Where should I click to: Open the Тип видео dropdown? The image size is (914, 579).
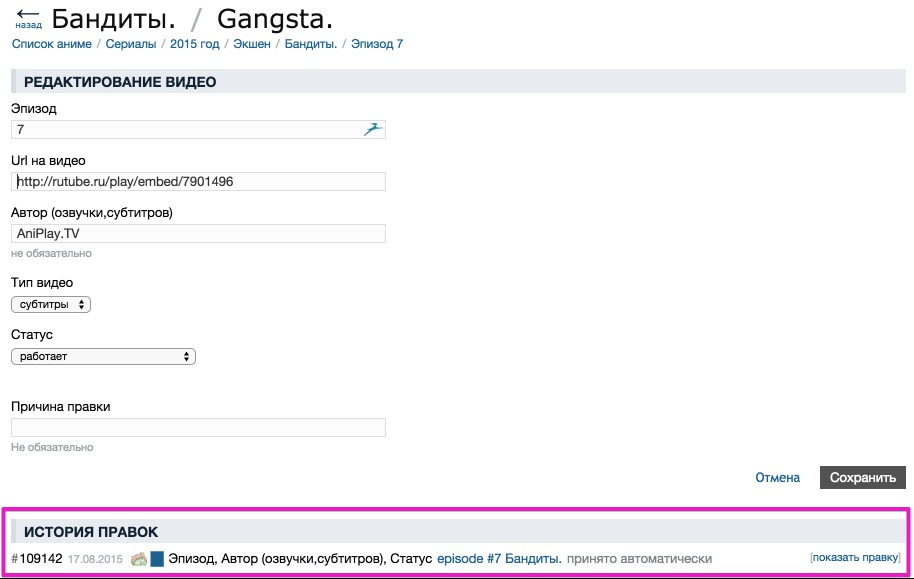pos(51,304)
